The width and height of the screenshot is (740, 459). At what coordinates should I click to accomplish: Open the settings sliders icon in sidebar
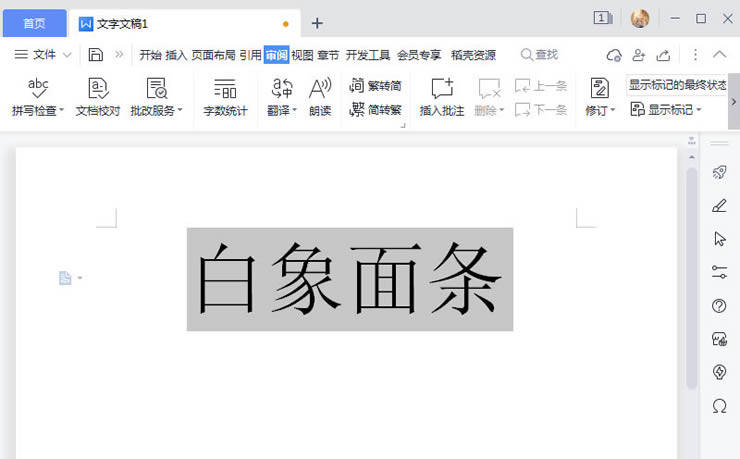719,272
